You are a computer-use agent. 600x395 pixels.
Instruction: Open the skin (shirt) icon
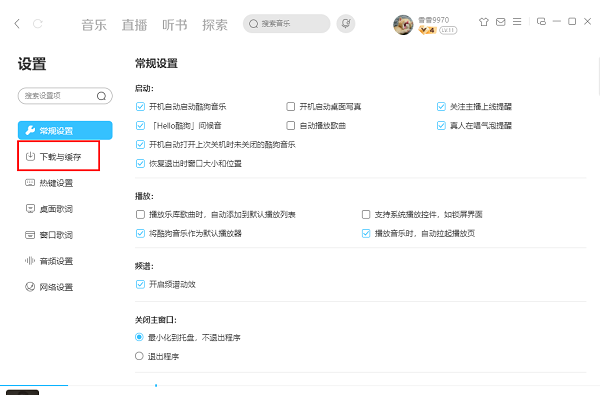(484, 22)
